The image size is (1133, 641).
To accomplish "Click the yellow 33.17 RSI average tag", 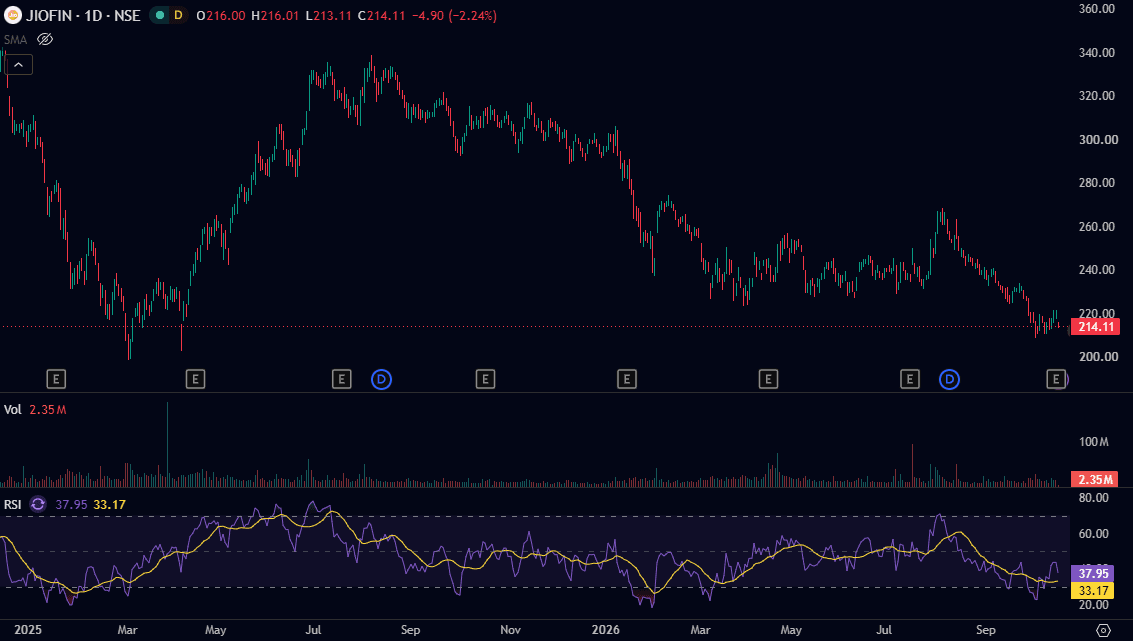I will [x=1093, y=590].
